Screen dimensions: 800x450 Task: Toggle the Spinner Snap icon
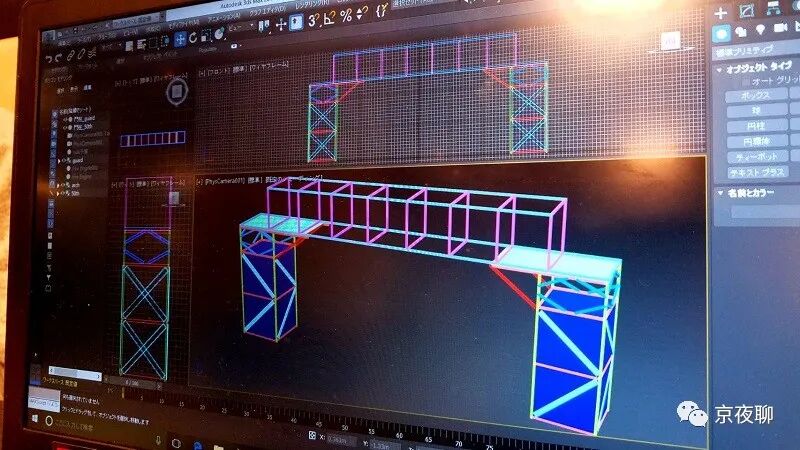[x=362, y=14]
